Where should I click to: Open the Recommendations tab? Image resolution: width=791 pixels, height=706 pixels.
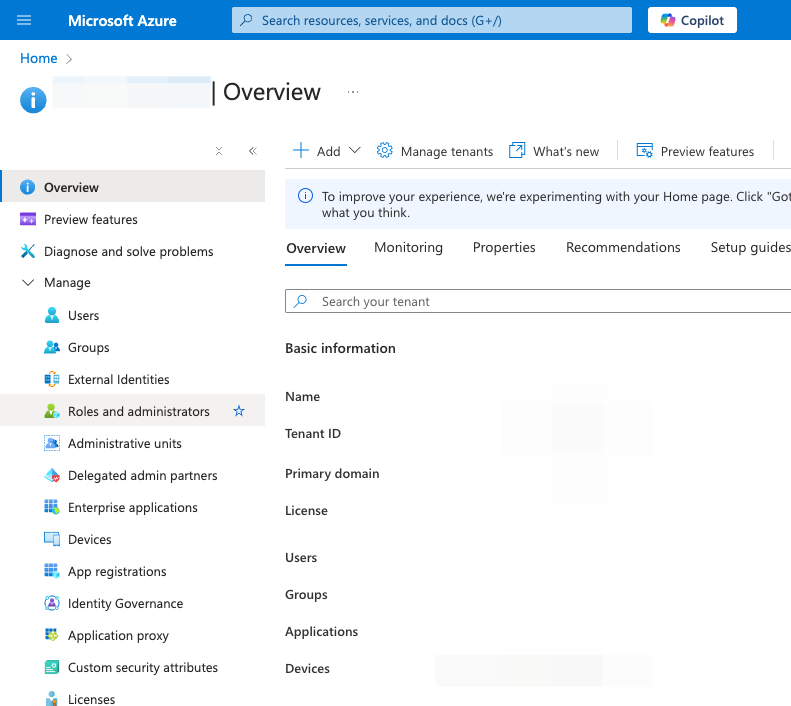tap(623, 248)
